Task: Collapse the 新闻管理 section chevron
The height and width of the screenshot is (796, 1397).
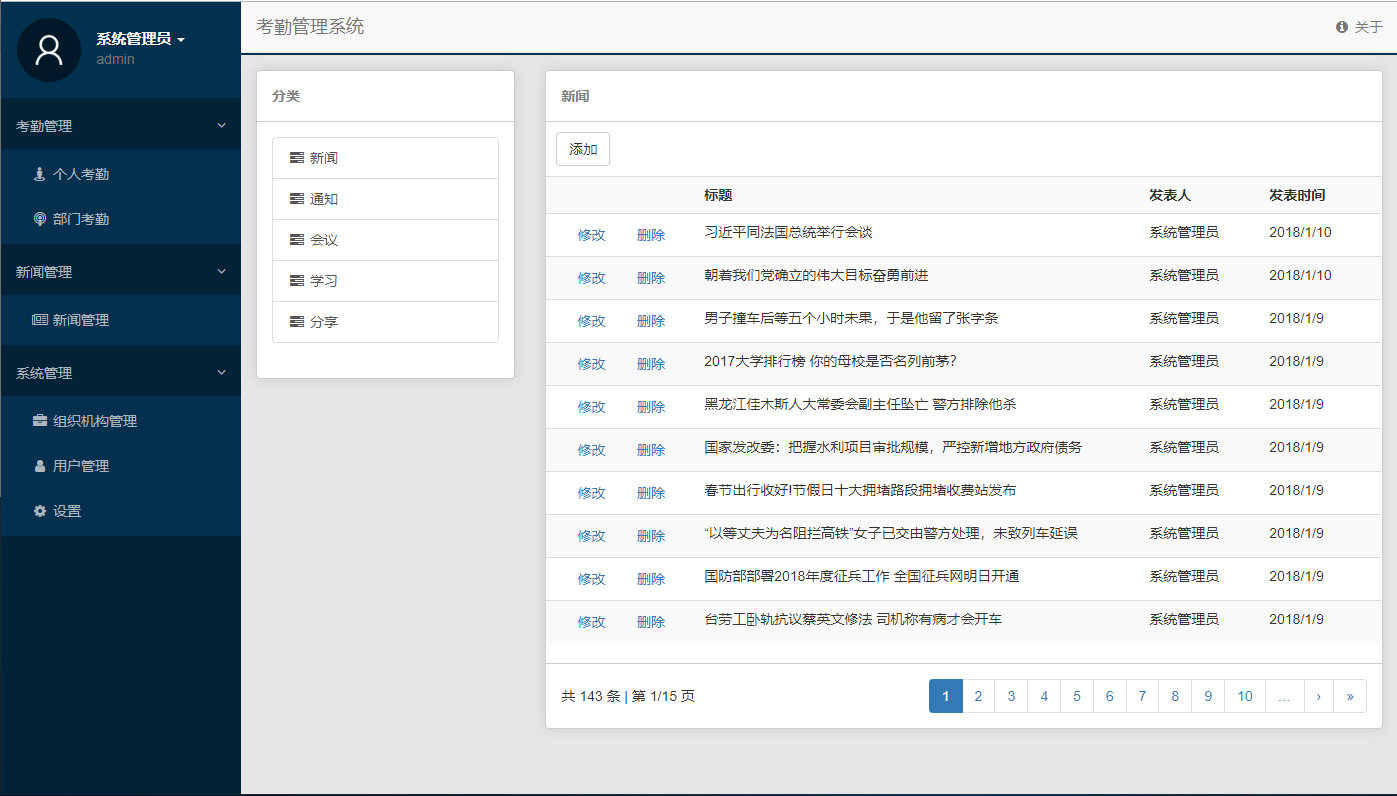Action: pos(221,272)
